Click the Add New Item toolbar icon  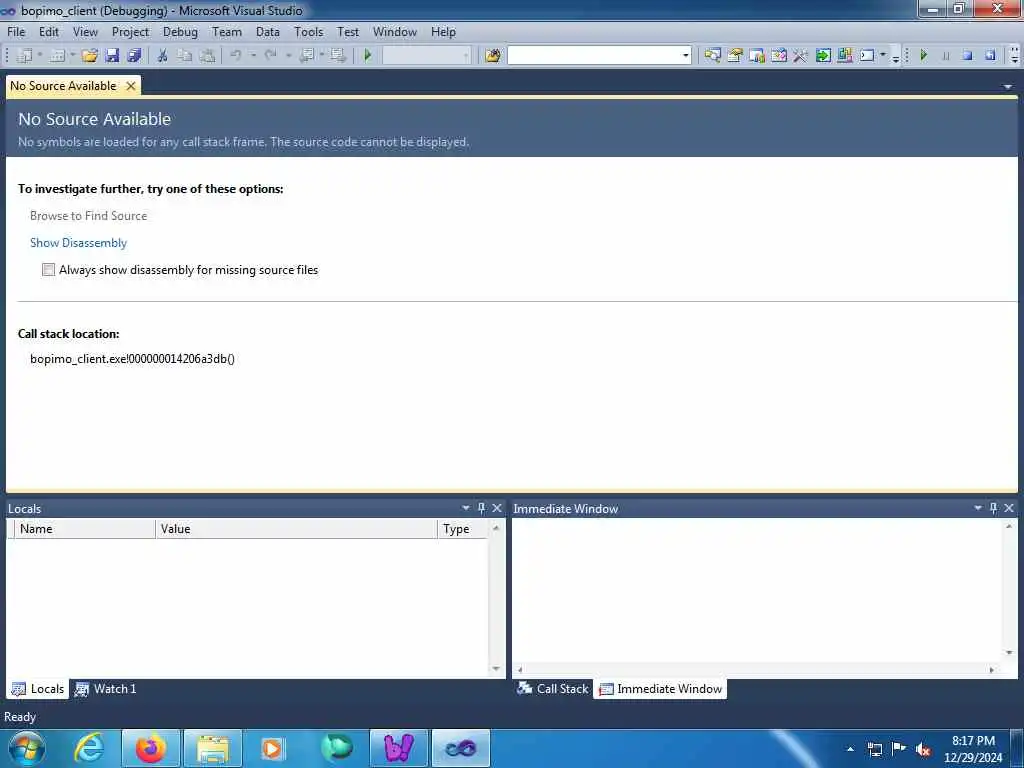click(x=57, y=56)
